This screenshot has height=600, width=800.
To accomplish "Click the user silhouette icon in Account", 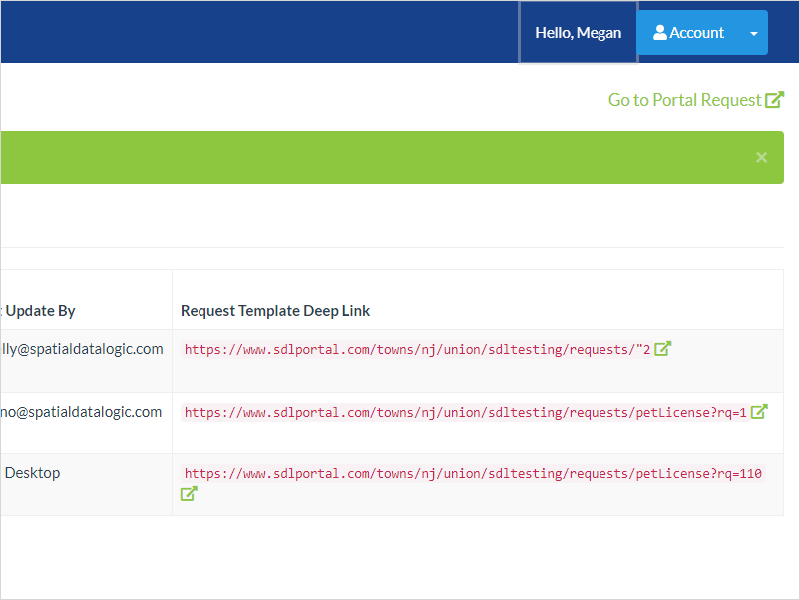I will click(660, 33).
